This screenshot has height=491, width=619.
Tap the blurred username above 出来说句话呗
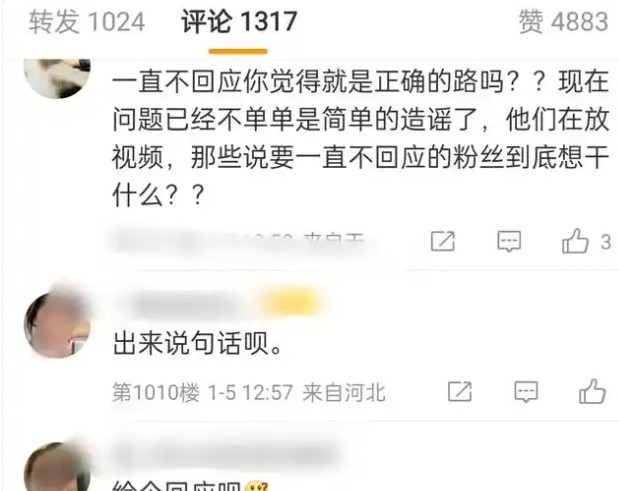[186, 303]
